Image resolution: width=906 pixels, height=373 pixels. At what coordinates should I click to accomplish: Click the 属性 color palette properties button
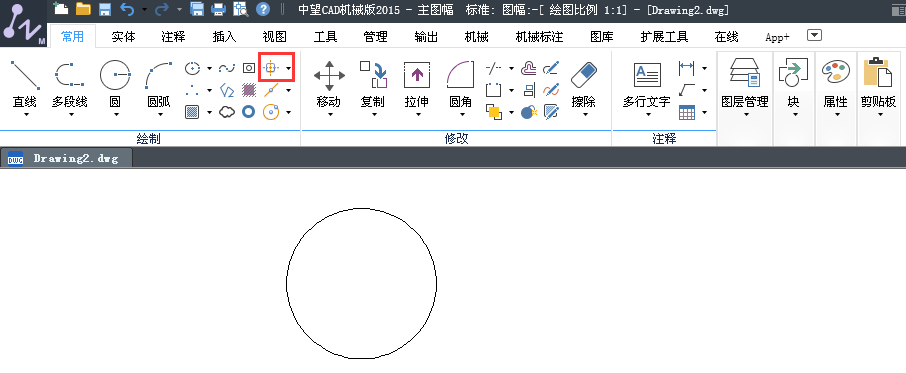(836, 83)
